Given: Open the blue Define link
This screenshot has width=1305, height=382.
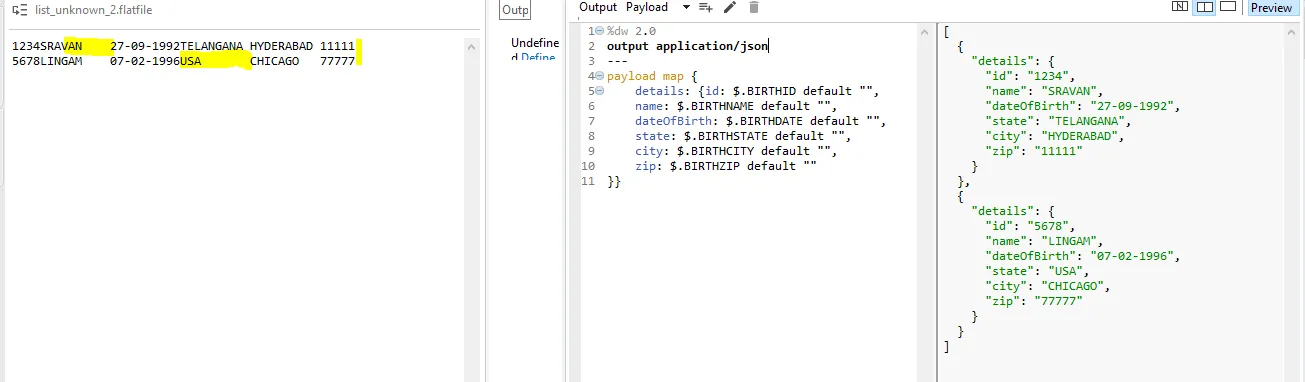Looking at the screenshot, I should (x=538, y=58).
